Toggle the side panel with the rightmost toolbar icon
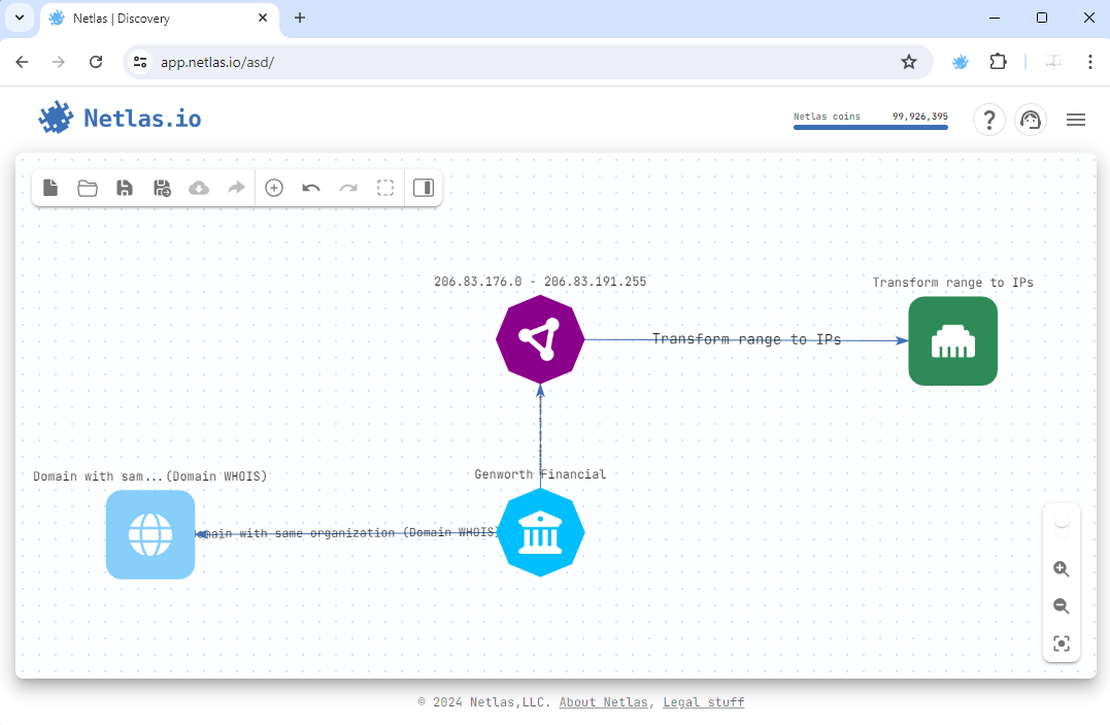 (423, 187)
